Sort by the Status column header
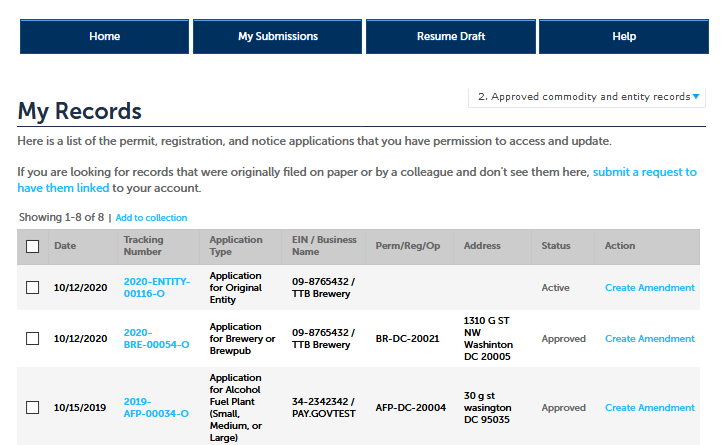728x445 pixels. click(556, 246)
